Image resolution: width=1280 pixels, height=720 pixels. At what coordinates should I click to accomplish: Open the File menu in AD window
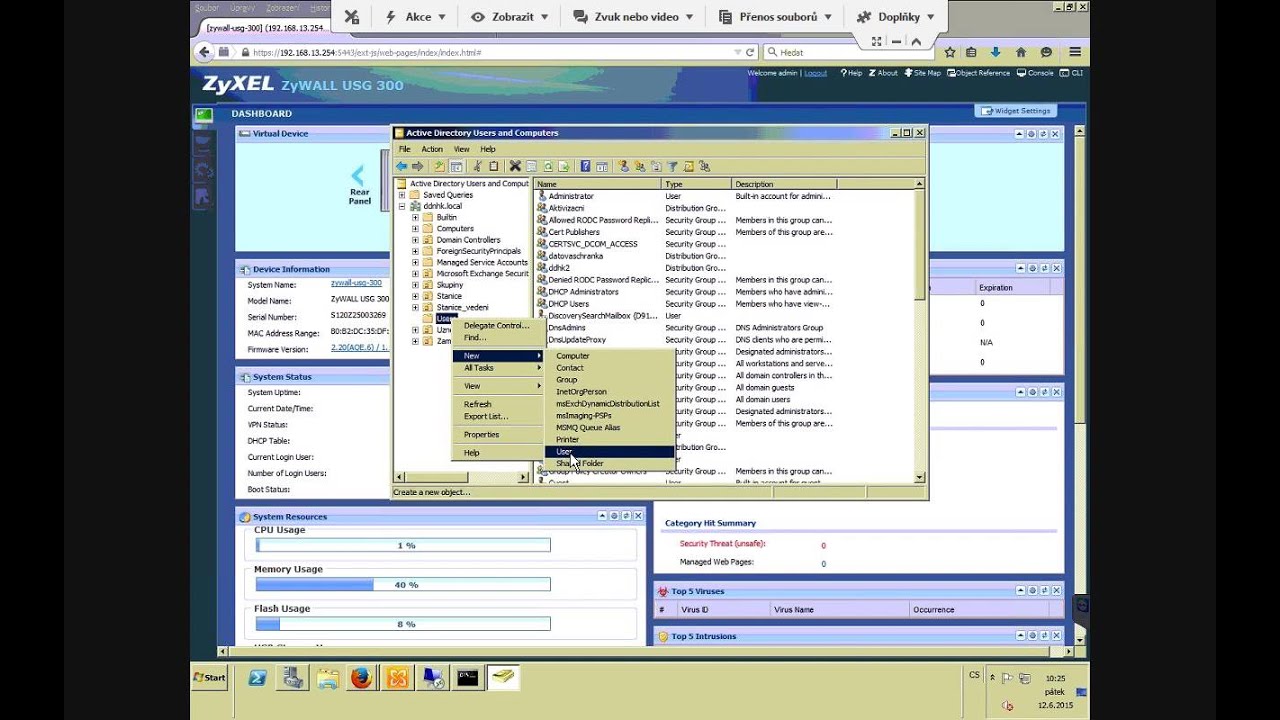405,149
